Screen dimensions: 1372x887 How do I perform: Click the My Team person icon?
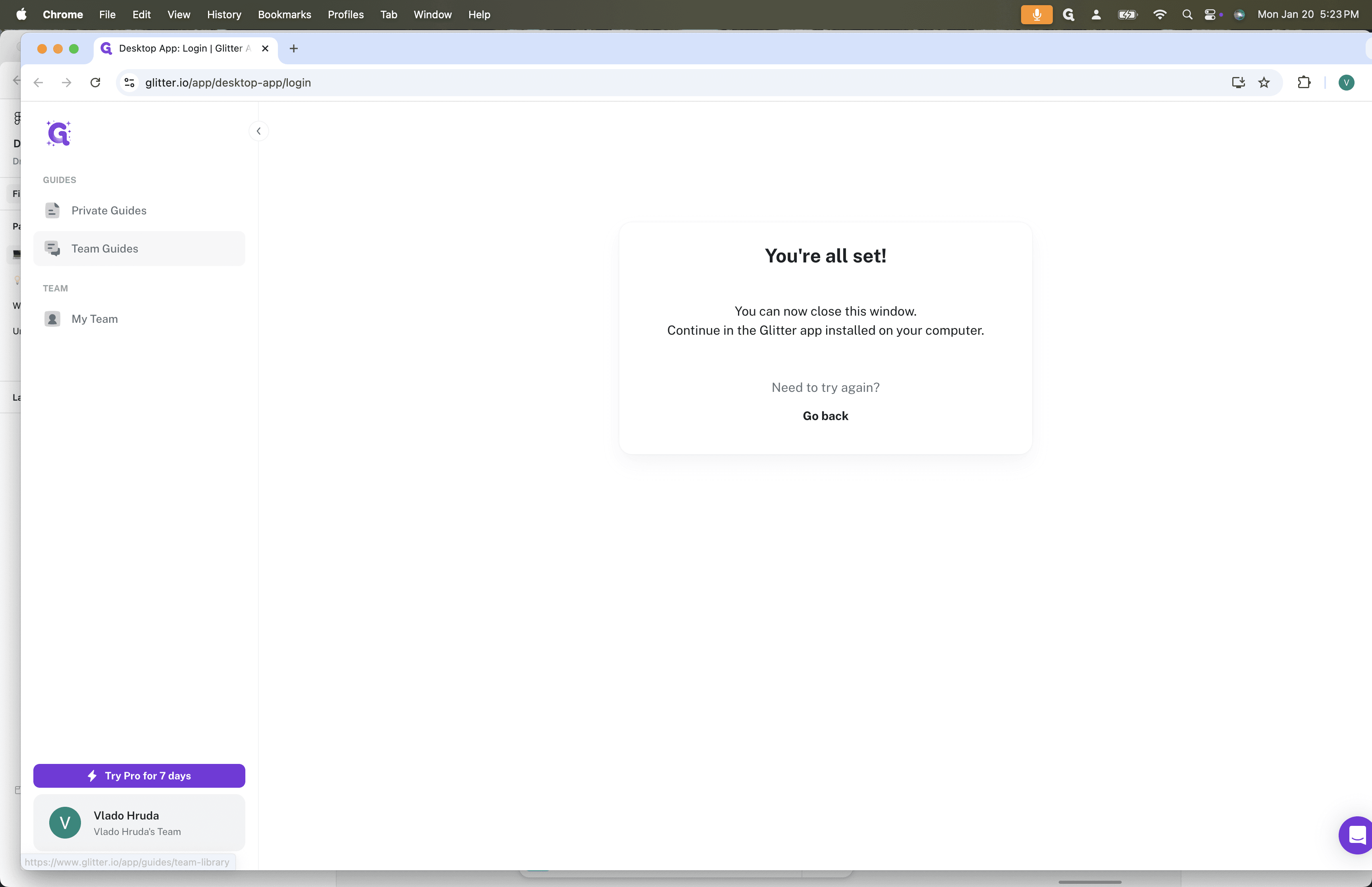coord(52,319)
